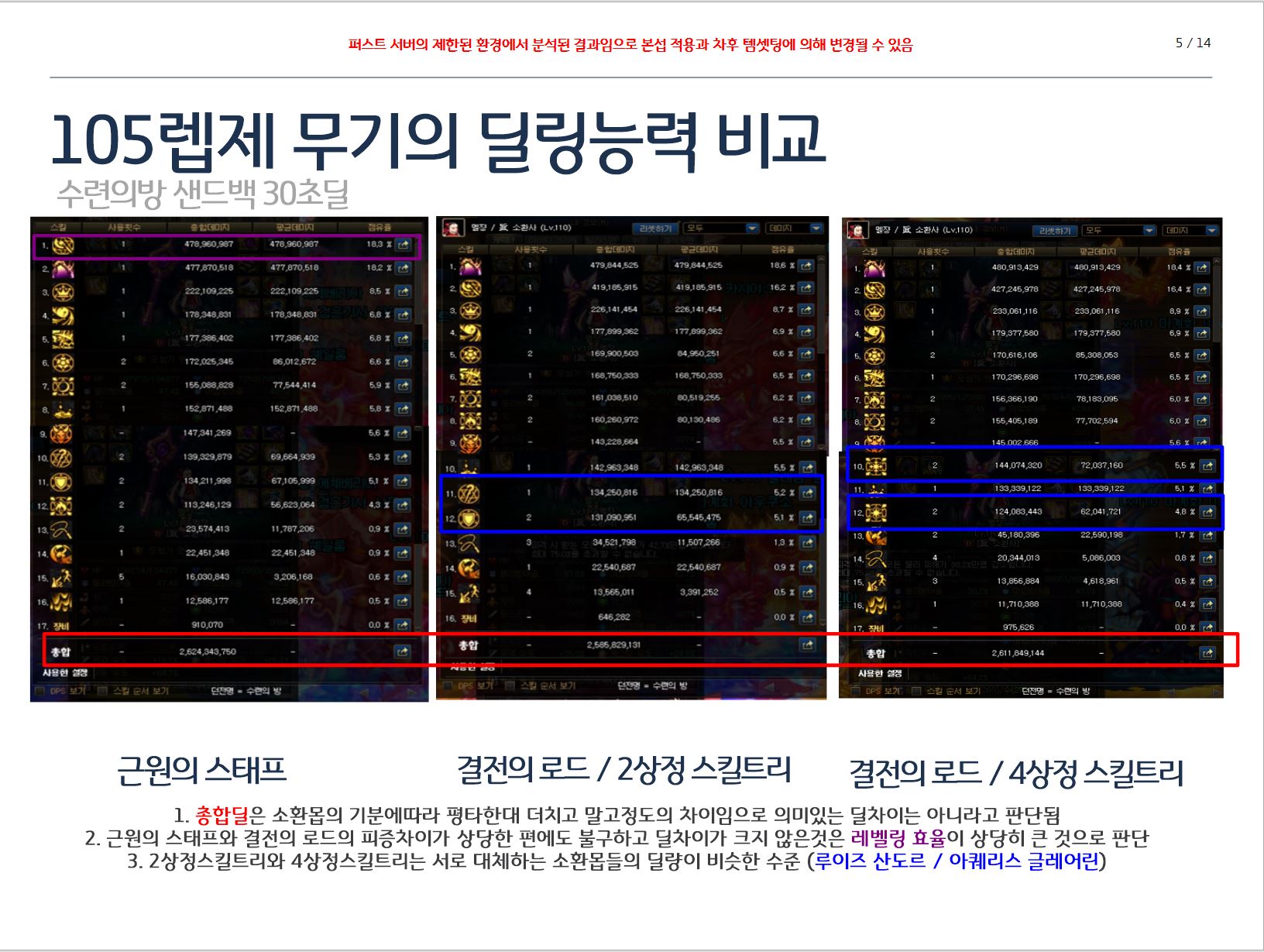The image size is (1264, 952).
Task: Click the crown skill icon in middle panel
Action: click(x=470, y=310)
